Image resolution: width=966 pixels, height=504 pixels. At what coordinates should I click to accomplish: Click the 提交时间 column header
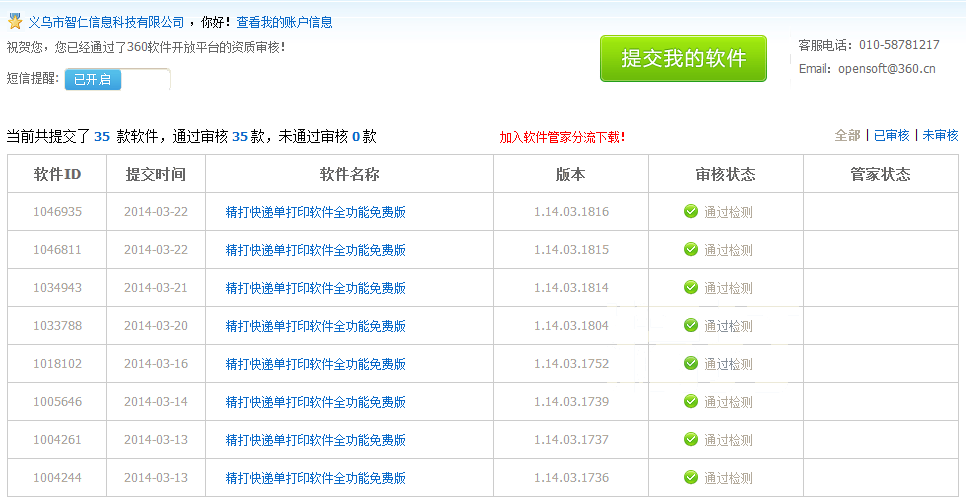tap(156, 174)
